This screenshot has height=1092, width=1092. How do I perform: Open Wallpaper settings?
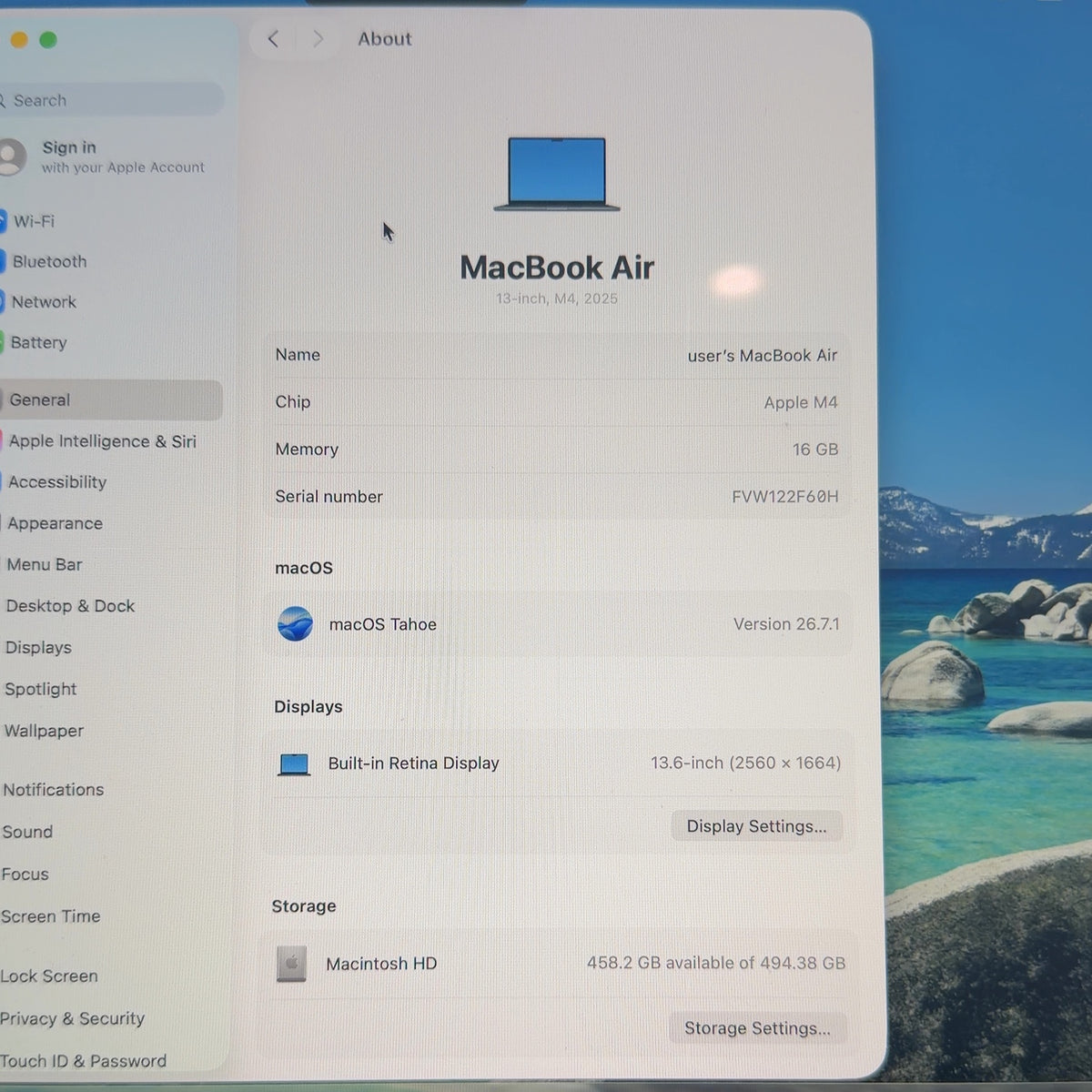44,731
